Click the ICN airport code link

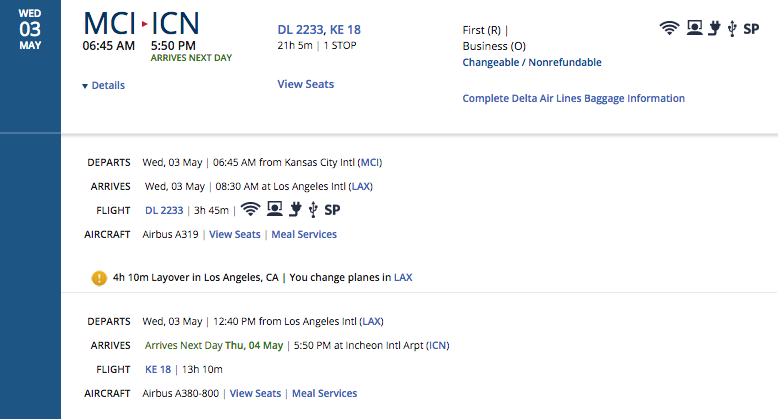tap(437, 346)
